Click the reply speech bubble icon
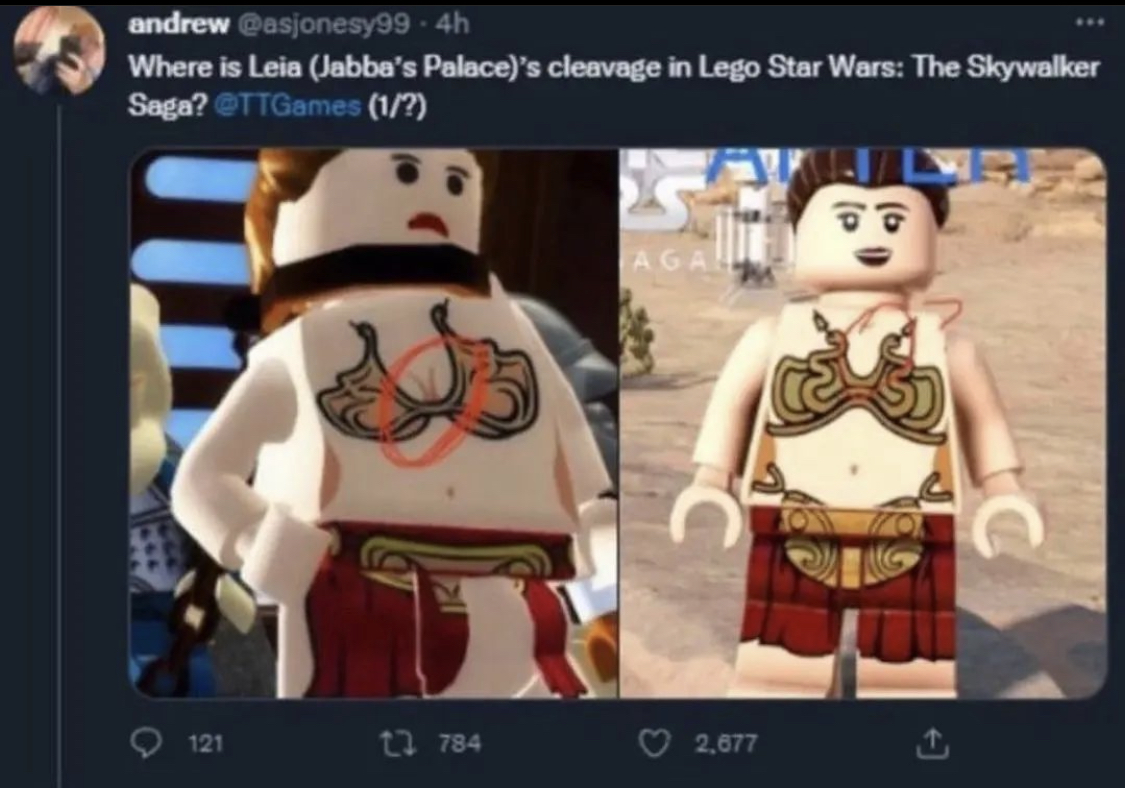Viewport: 1125px width, 788px height. pos(147,744)
